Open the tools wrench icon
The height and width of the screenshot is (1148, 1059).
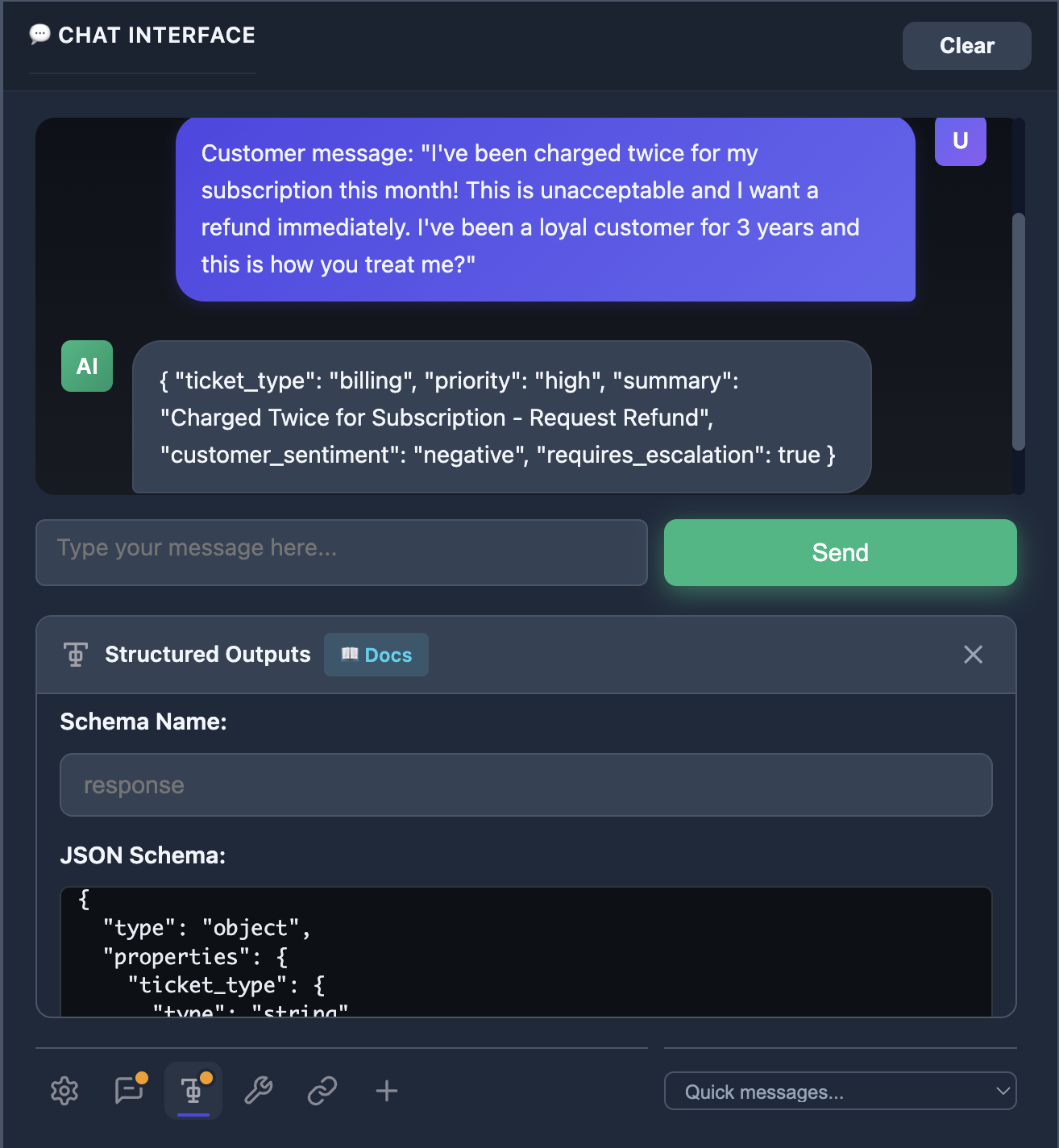click(x=258, y=1091)
